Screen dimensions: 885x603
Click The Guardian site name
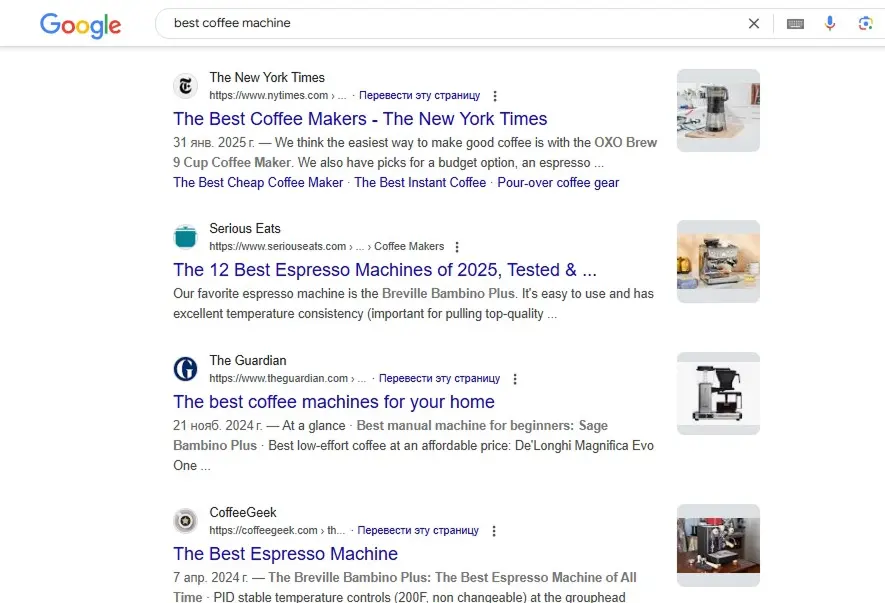248,360
